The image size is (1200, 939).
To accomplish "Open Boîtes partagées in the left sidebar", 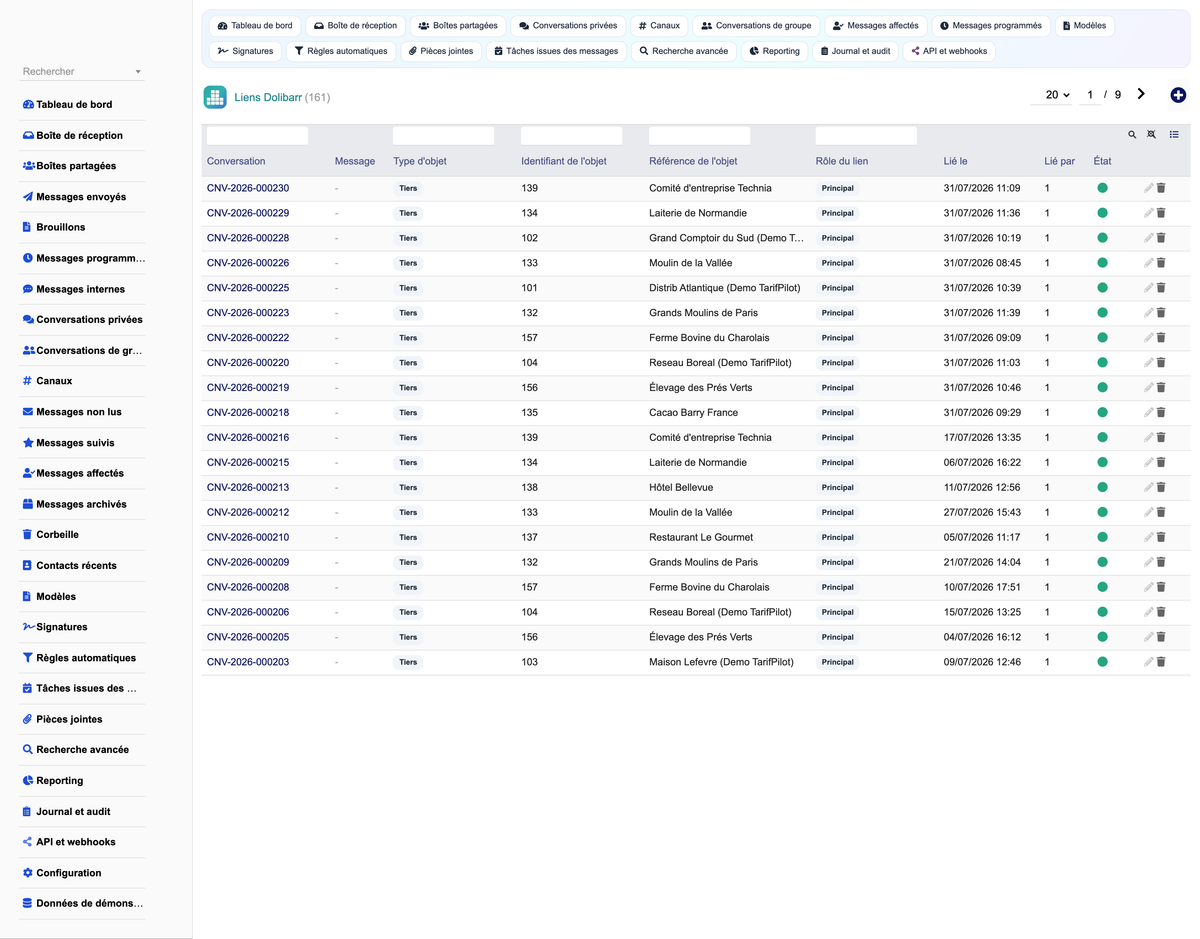I will click(x=76, y=166).
